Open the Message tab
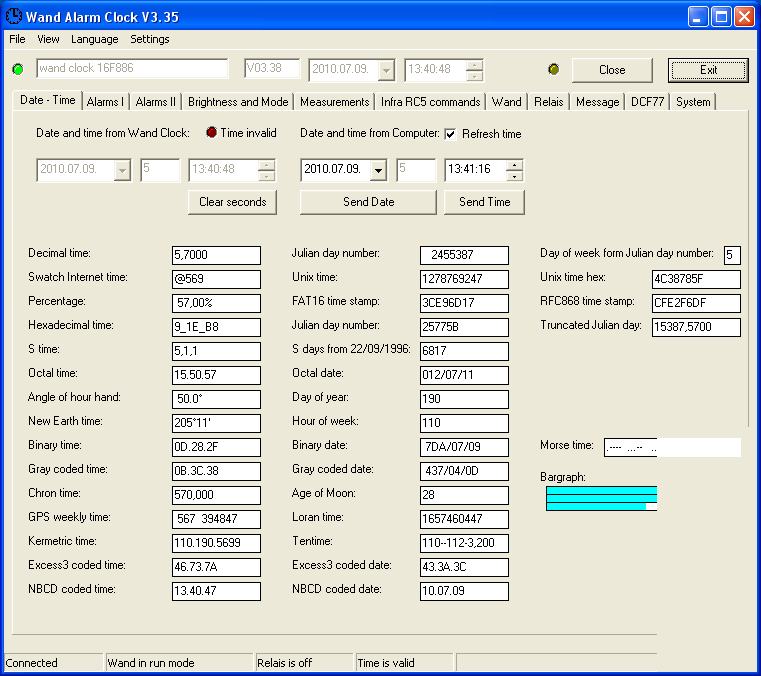 pos(597,102)
